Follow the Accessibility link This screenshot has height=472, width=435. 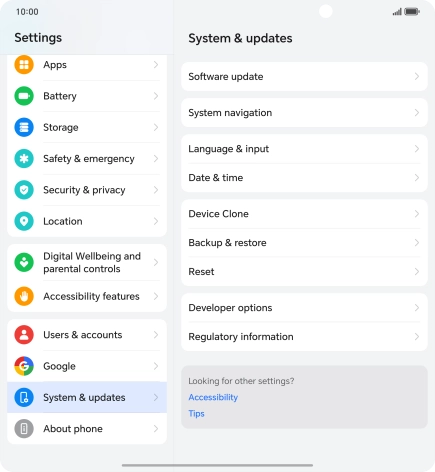pos(213,397)
